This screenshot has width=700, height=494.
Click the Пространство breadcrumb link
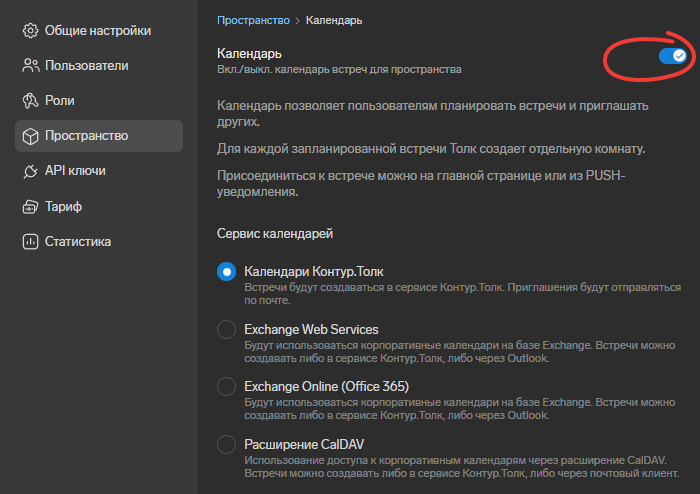click(253, 21)
